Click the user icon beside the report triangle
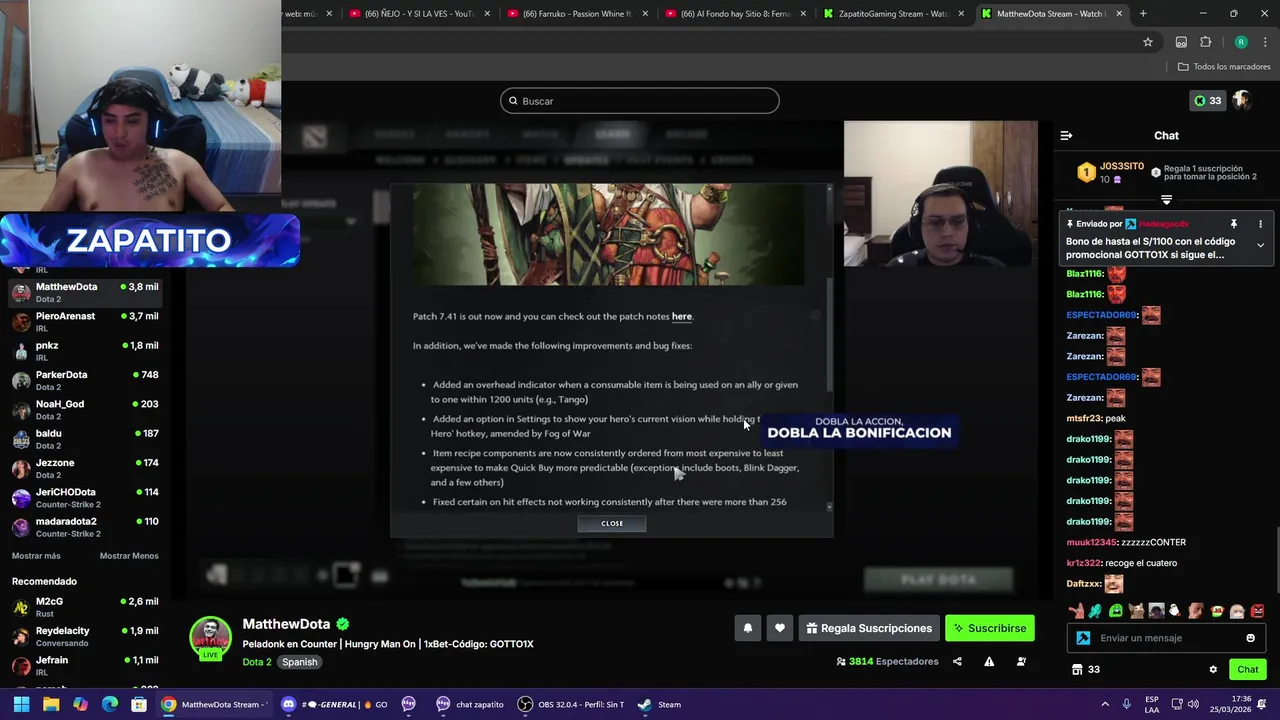Viewport: 1280px width, 720px height. click(1021, 661)
